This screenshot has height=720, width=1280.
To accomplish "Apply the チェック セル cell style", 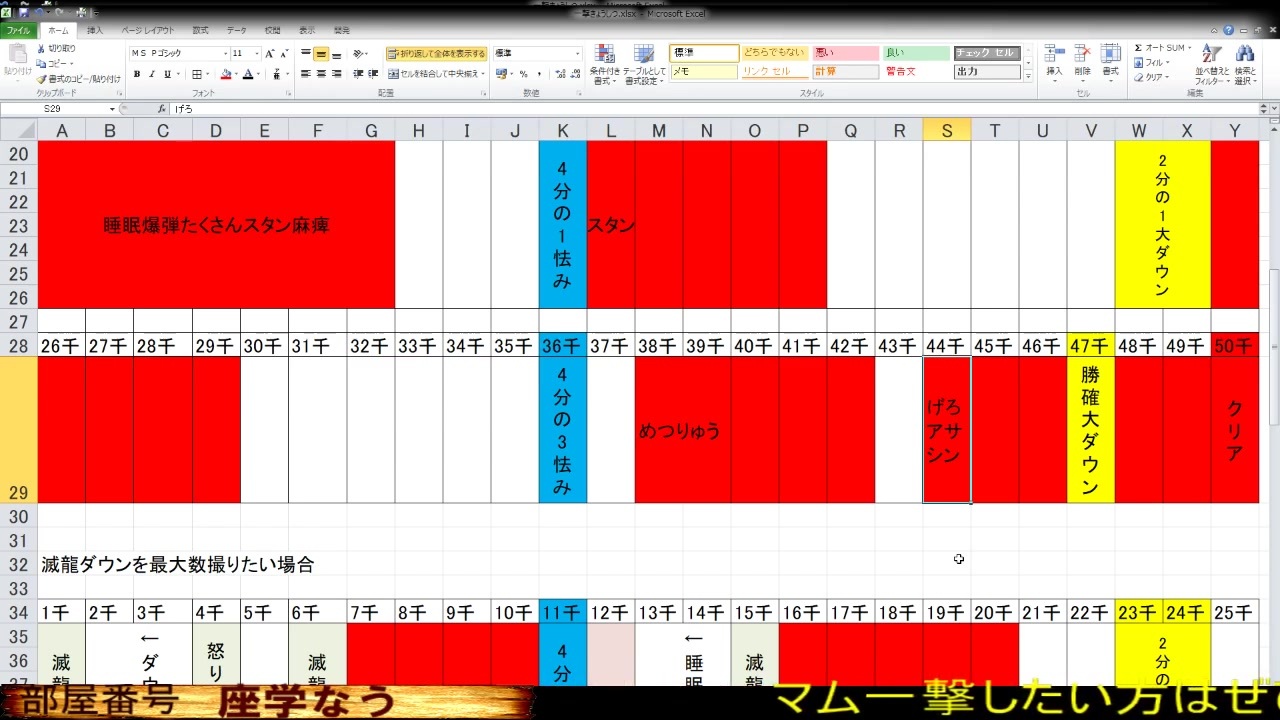I will [986, 51].
